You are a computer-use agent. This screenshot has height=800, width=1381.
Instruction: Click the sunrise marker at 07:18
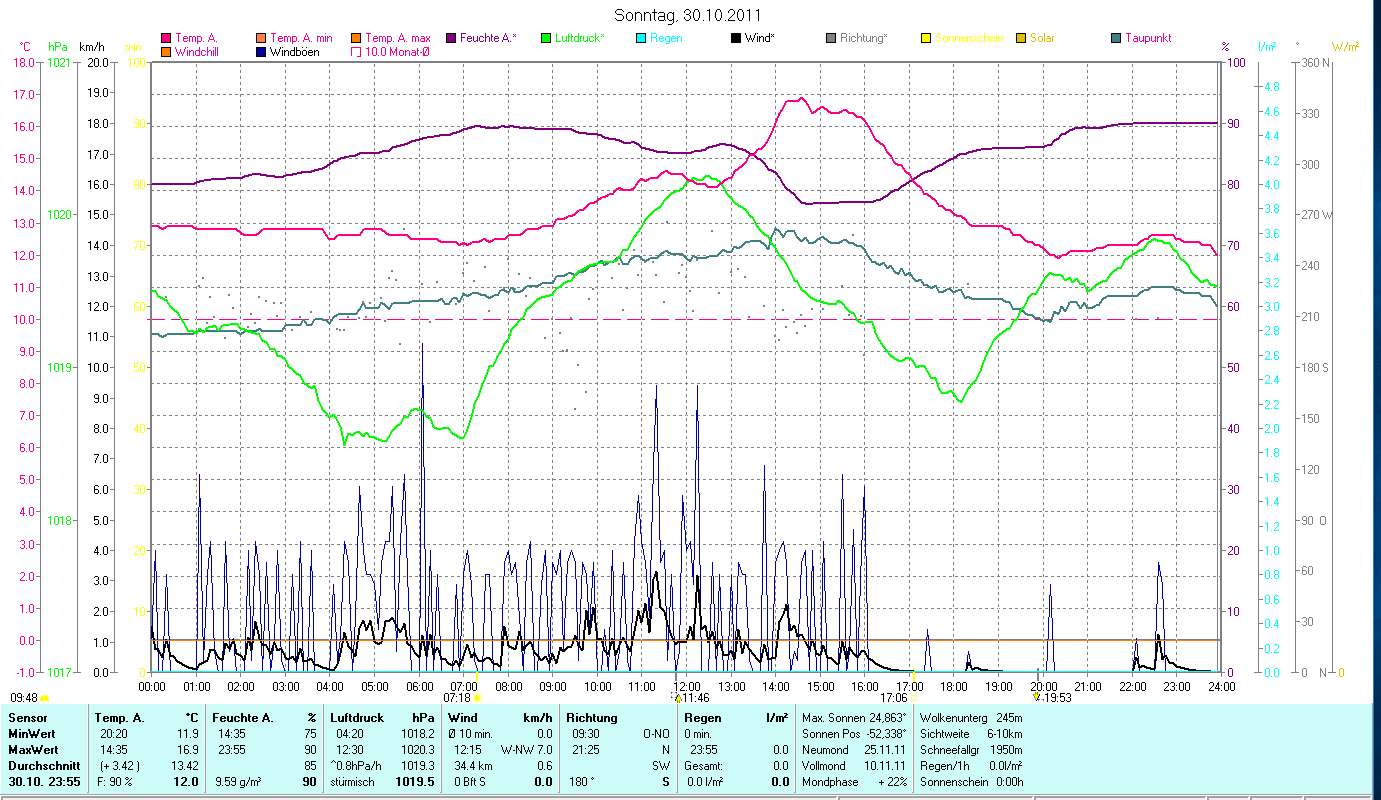coord(476,697)
